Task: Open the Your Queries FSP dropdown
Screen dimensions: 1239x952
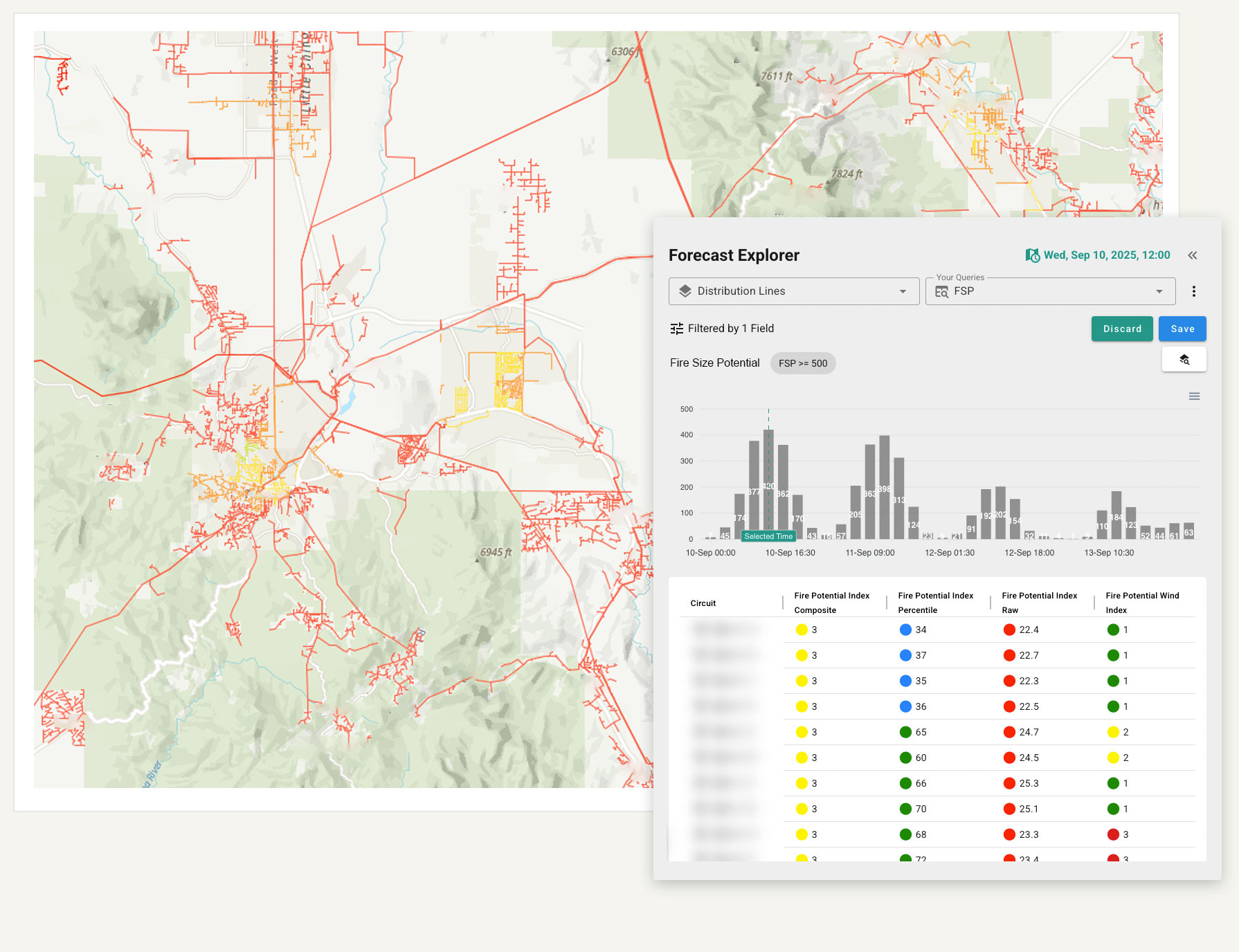Action: 1159,291
